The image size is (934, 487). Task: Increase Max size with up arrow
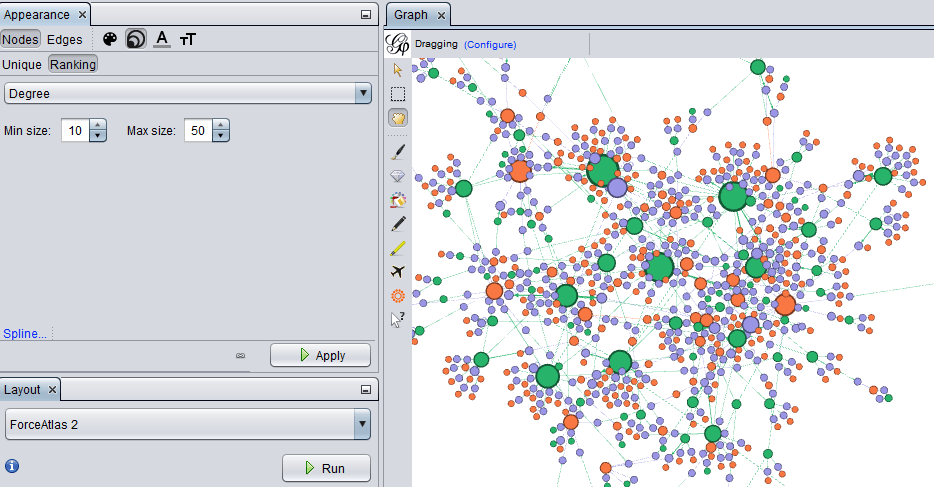221,125
